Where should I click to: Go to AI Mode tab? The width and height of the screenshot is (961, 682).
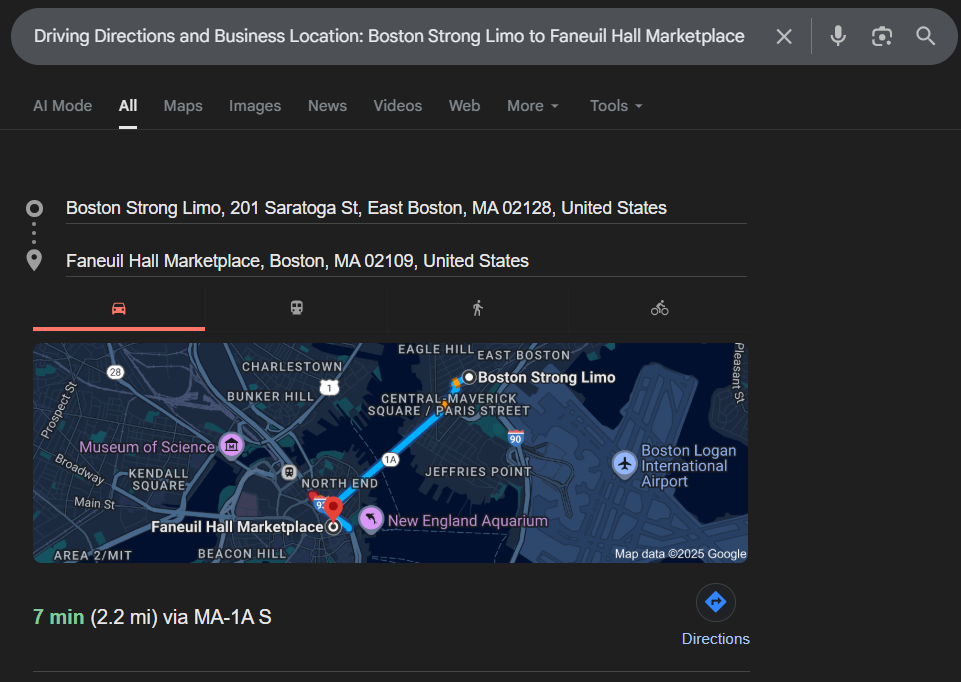coord(62,106)
